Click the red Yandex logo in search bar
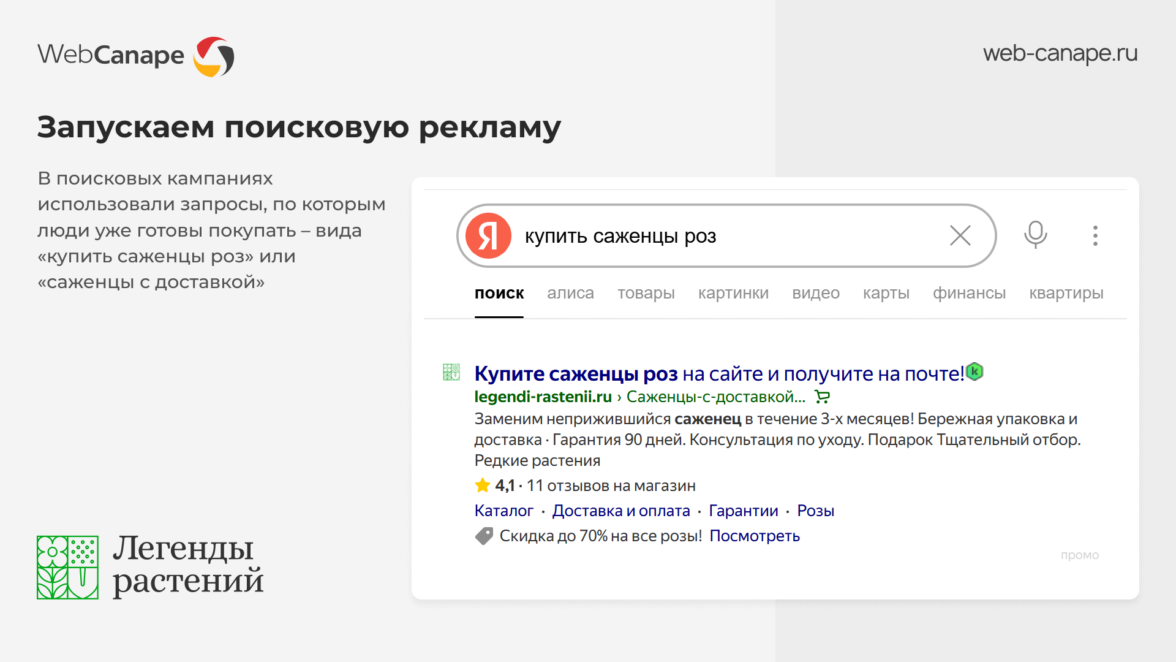This screenshot has height=662, width=1176. point(488,236)
